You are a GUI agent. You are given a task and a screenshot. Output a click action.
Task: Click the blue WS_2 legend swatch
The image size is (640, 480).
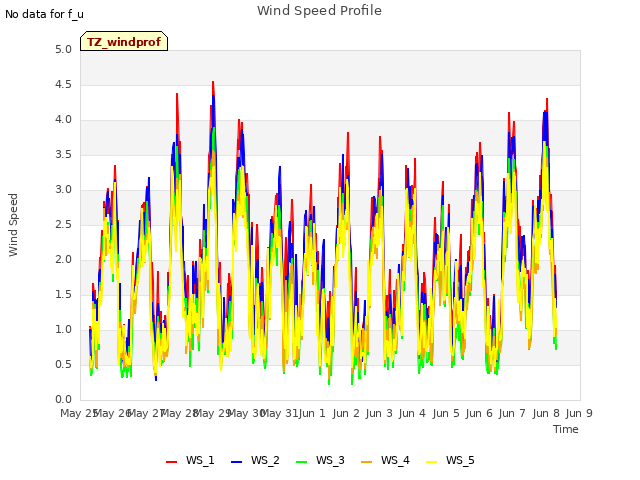pyautogui.click(x=236, y=461)
